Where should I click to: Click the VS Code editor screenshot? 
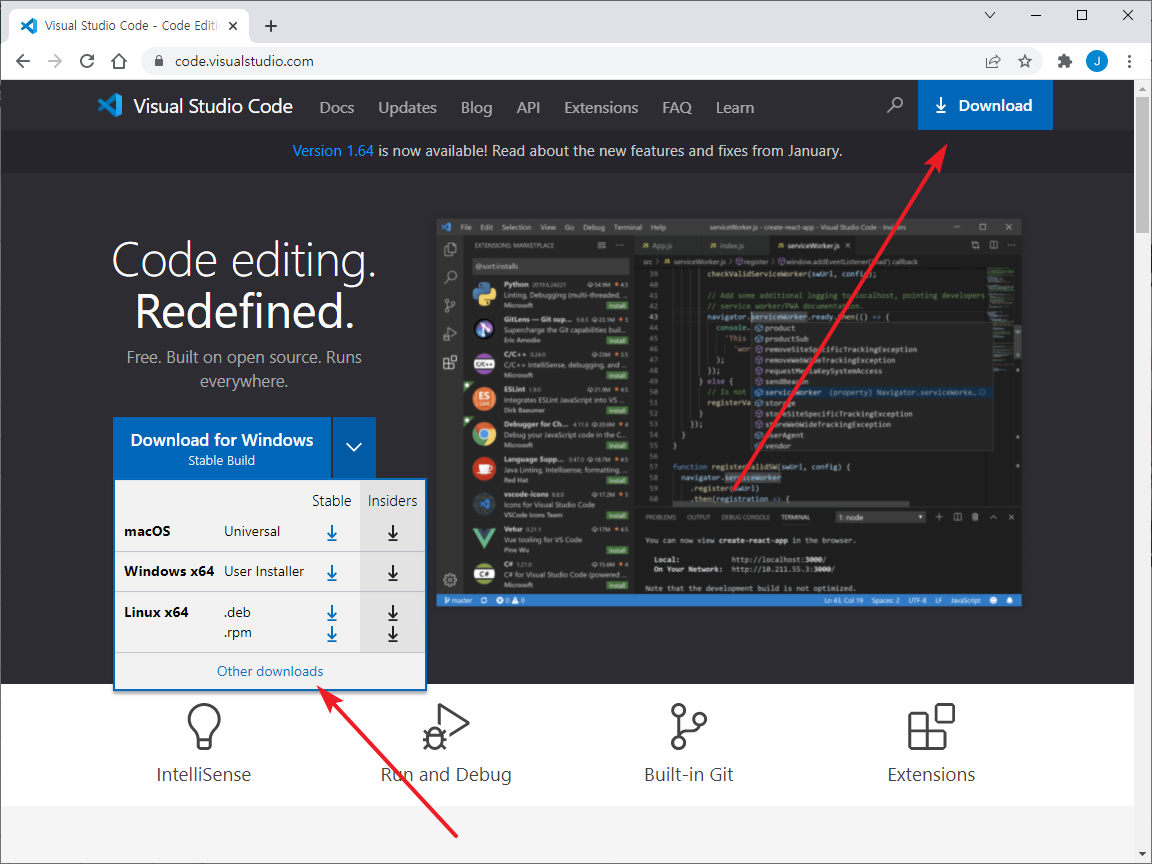coord(729,412)
